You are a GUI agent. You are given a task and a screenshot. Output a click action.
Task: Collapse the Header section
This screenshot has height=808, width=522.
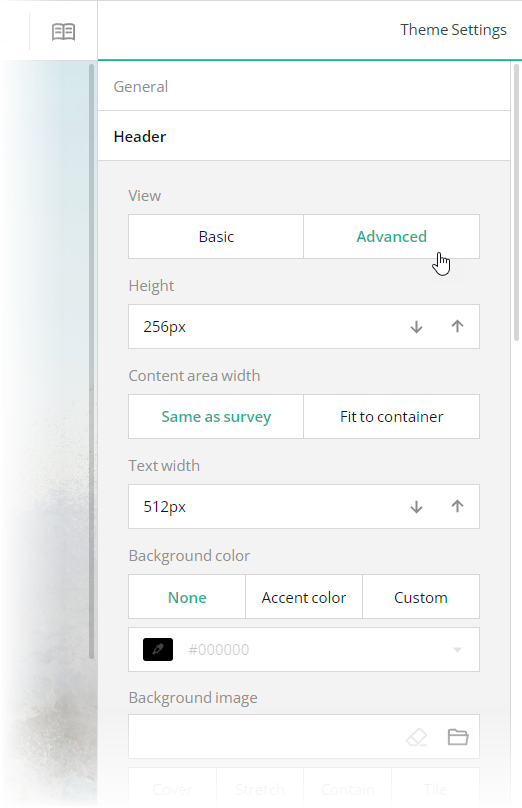304,136
